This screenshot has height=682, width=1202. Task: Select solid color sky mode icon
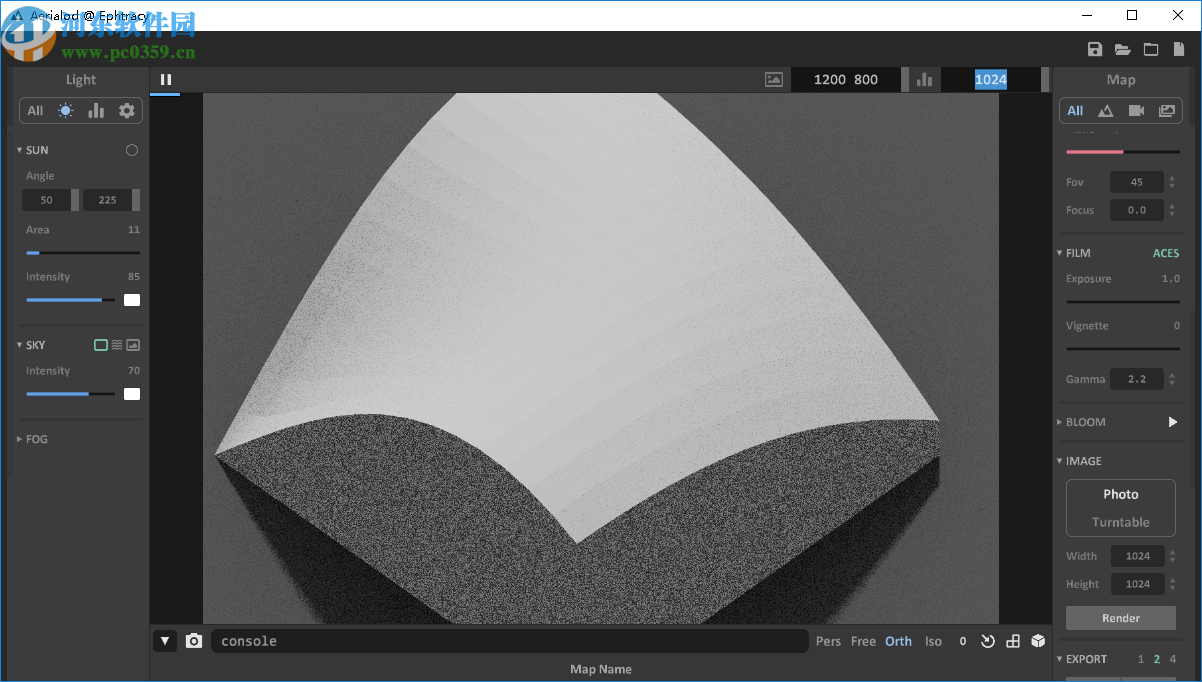pyautogui.click(x=101, y=345)
